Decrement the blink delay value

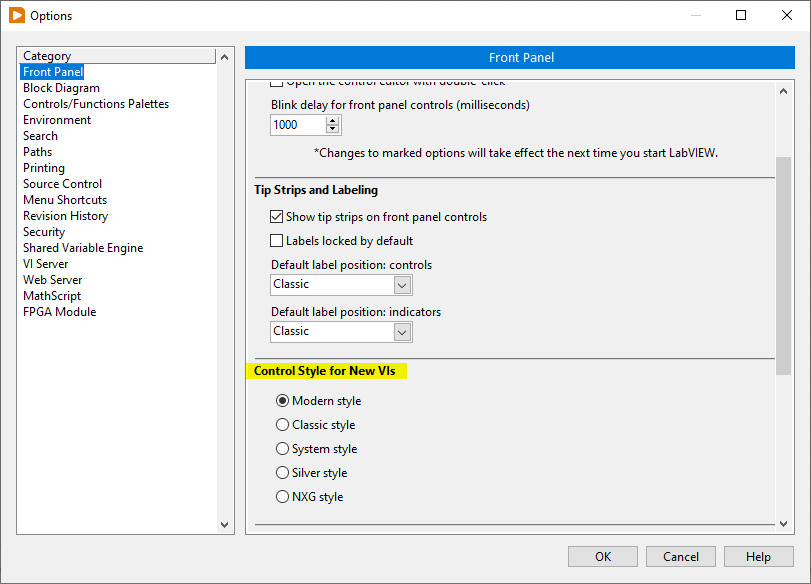pyautogui.click(x=333, y=130)
